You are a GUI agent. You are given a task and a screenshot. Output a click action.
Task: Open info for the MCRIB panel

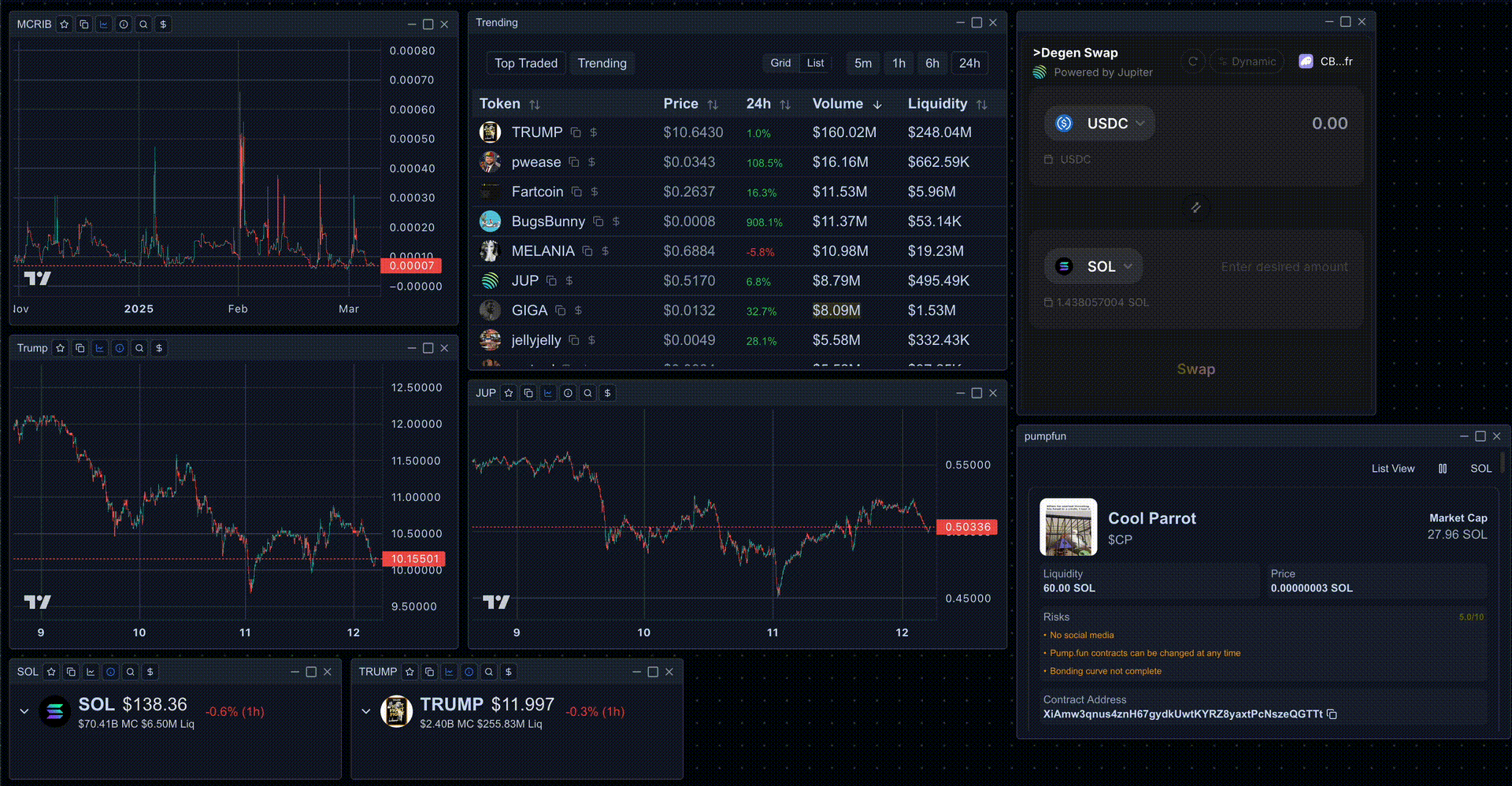pyautogui.click(x=124, y=24)
